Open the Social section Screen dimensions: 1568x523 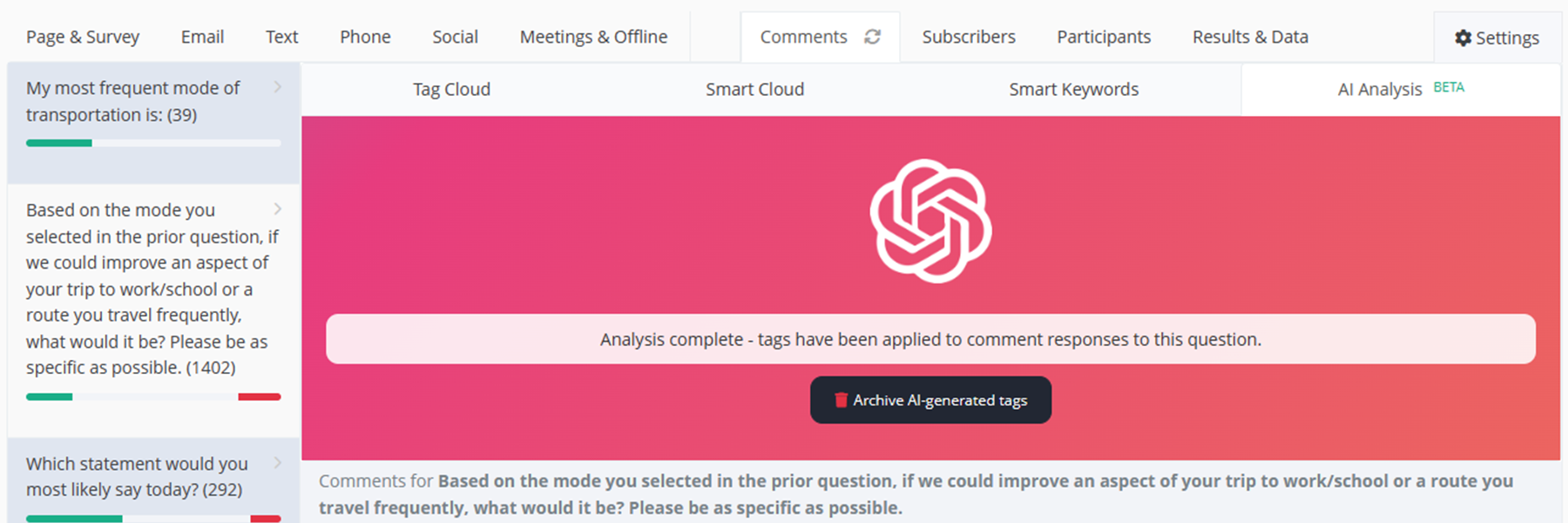pos(455,37)
